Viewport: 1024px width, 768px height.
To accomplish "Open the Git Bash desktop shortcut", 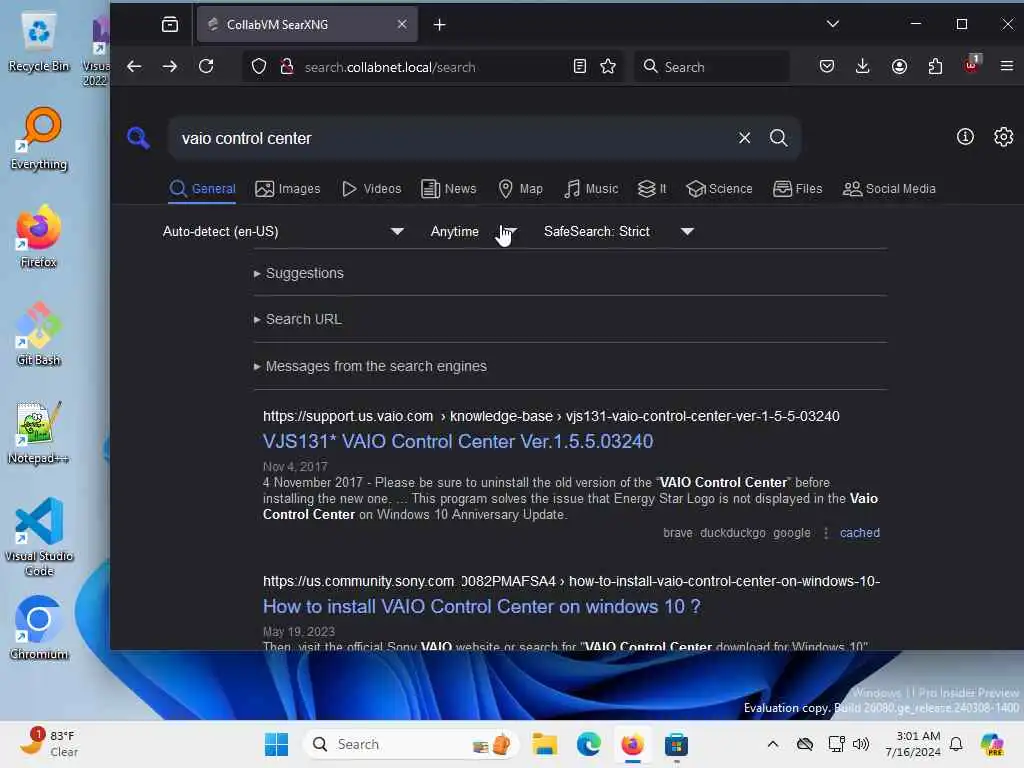I will [39, 334].
